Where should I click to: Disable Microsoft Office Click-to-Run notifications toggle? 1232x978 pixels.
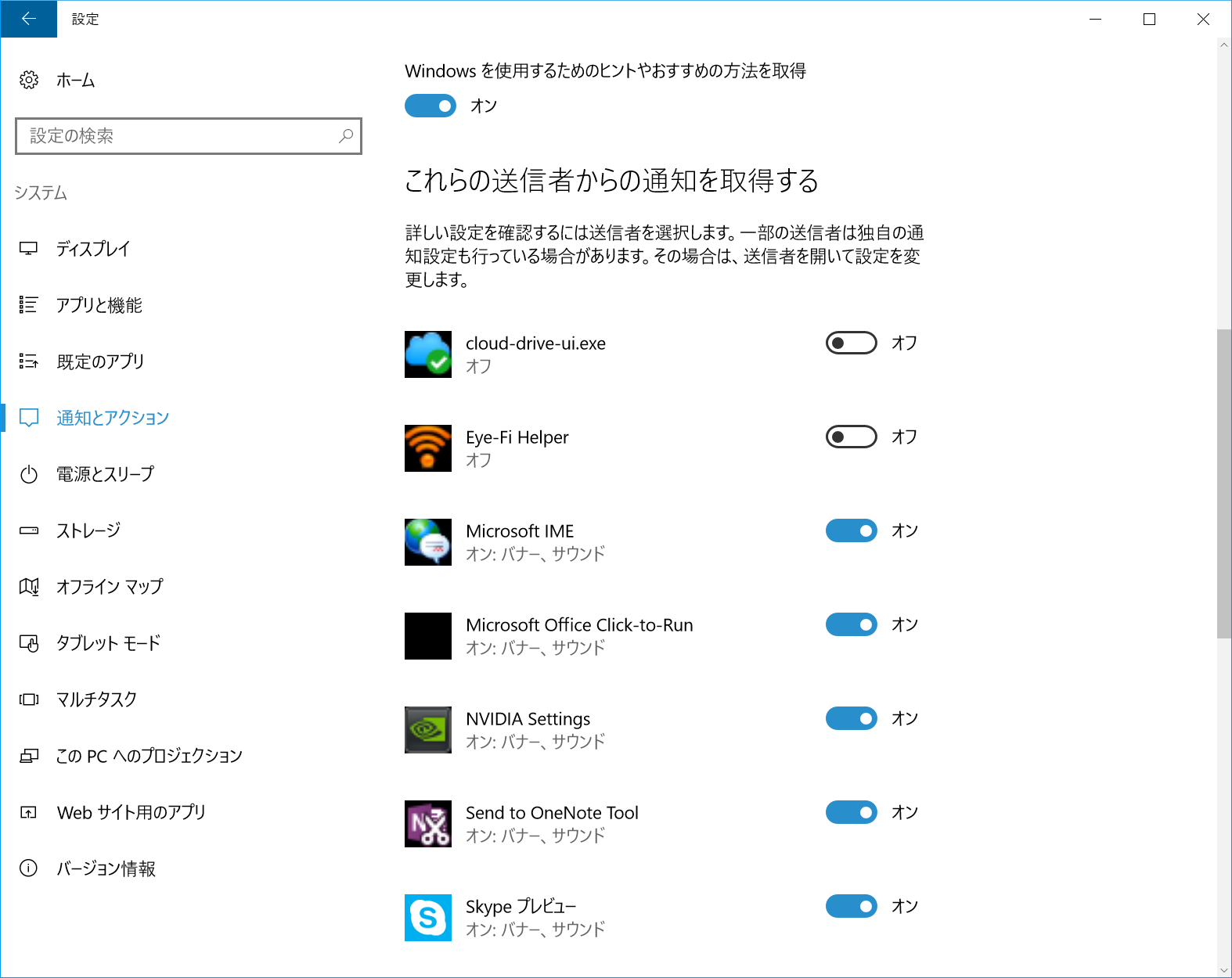point(852,624)
